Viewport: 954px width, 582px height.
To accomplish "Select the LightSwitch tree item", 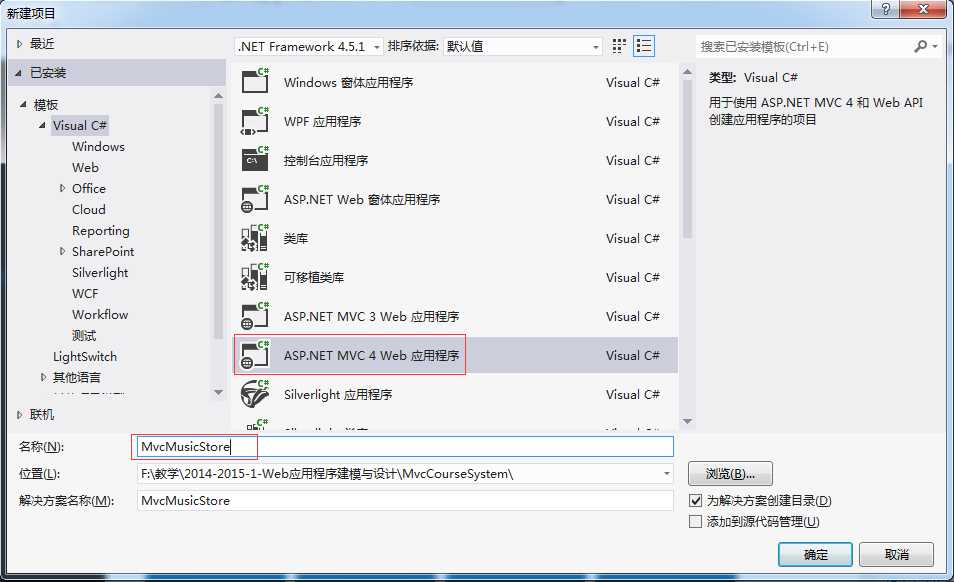I will [85, 356].
